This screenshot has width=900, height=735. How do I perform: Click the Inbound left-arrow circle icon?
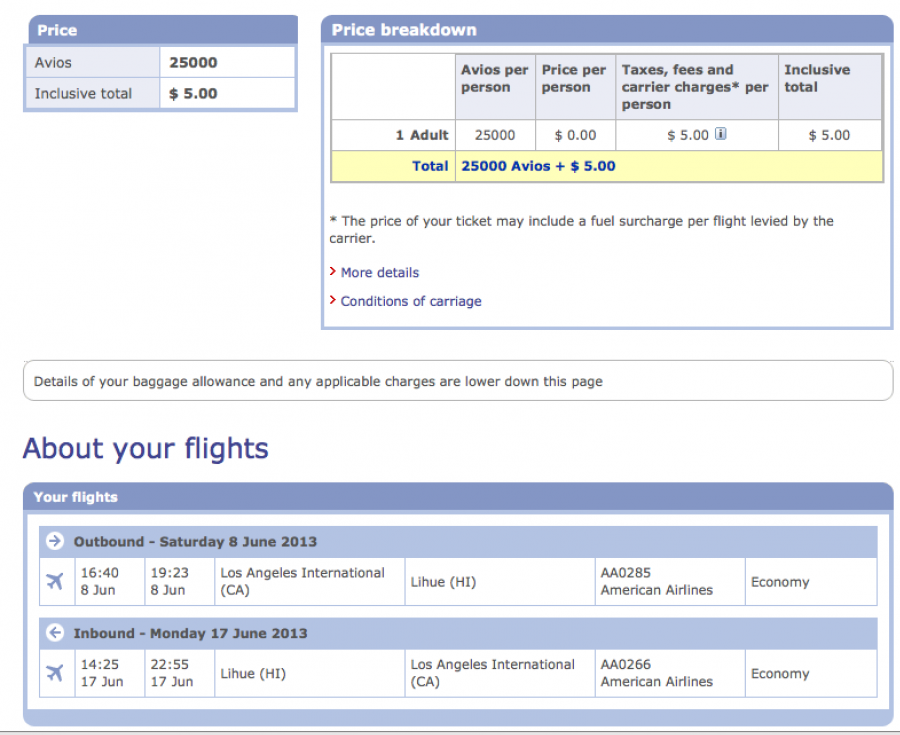coord(55,632)
